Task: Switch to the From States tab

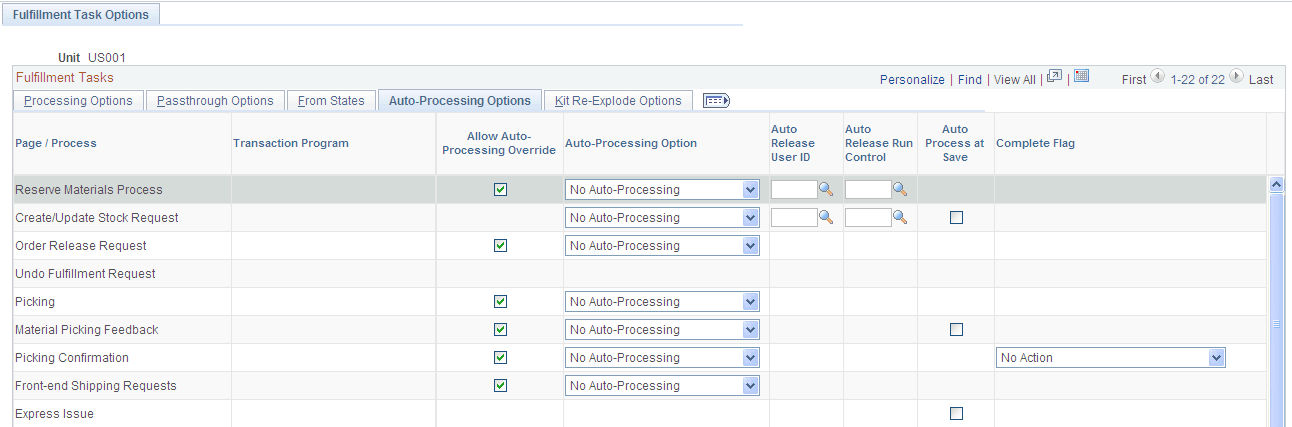Action: click(331, 100)
